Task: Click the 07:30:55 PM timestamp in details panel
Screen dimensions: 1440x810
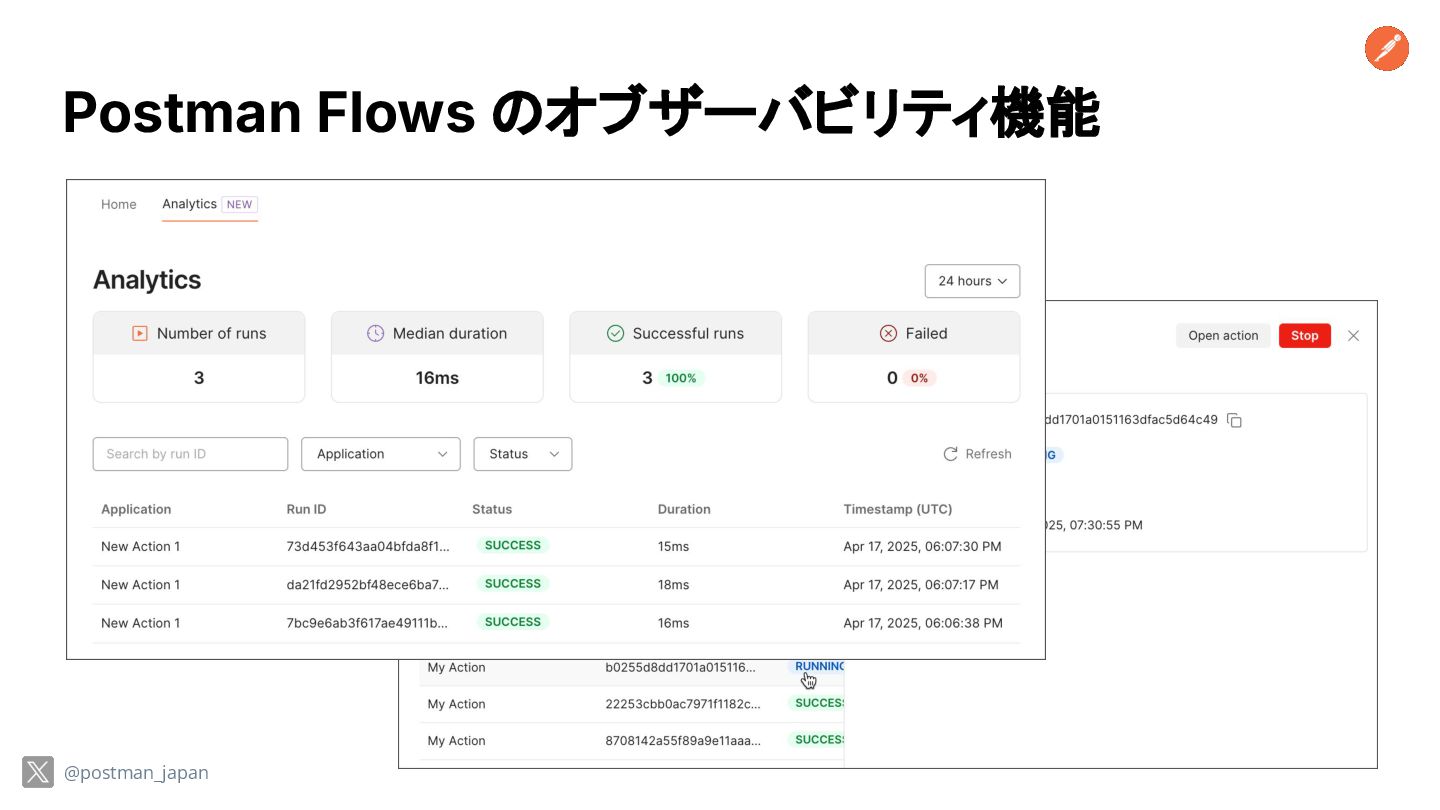Action: pyautogui.click(x=1093, y=525)
